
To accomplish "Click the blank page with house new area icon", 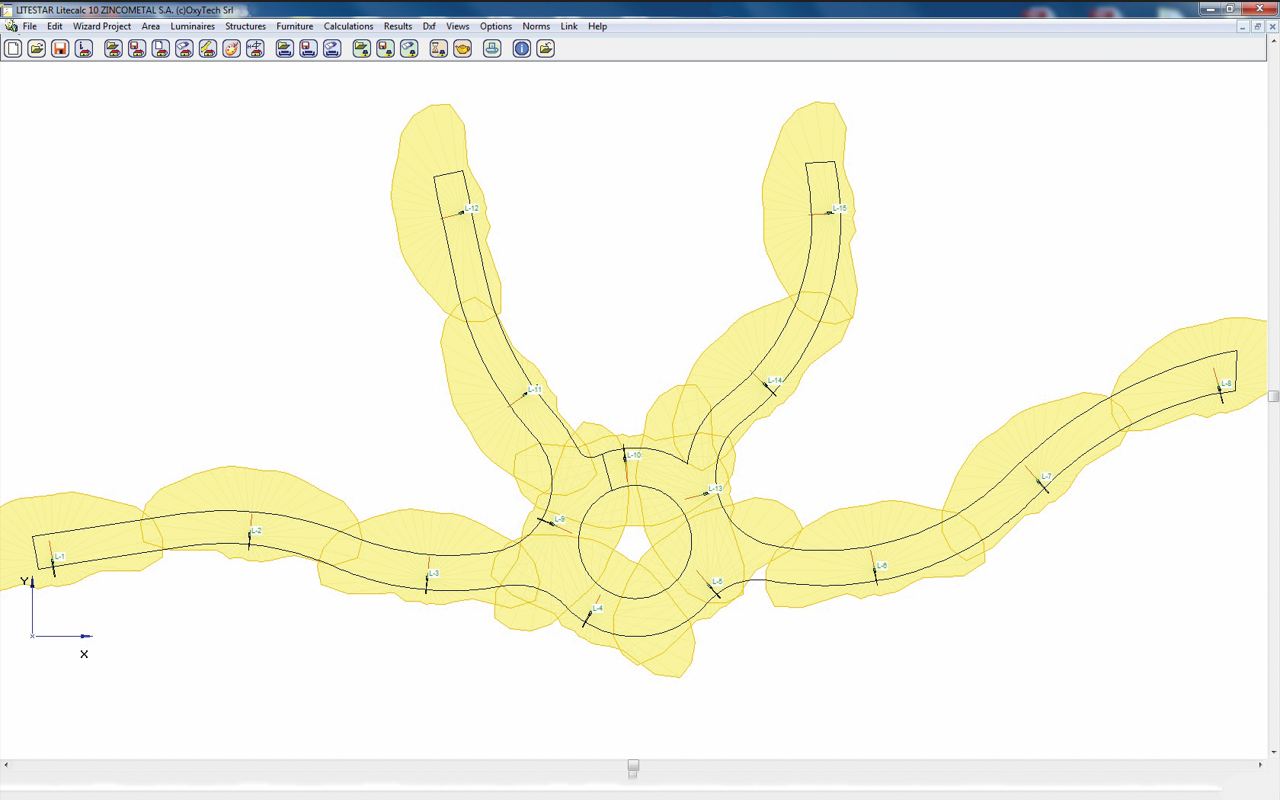I will pyautogui.click(x=160, y=48).
